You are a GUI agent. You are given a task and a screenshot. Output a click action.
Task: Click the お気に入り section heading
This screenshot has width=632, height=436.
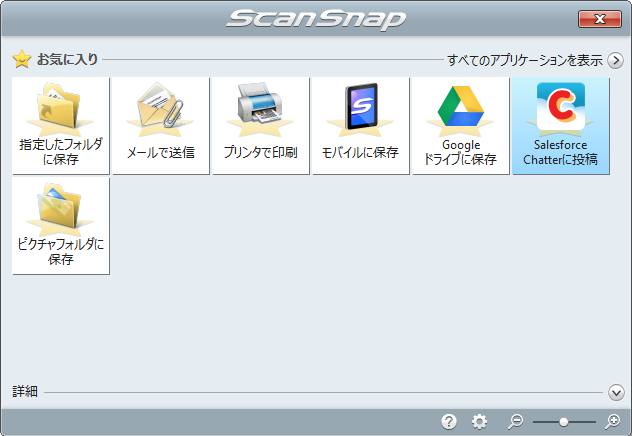[x=67, y=60]
